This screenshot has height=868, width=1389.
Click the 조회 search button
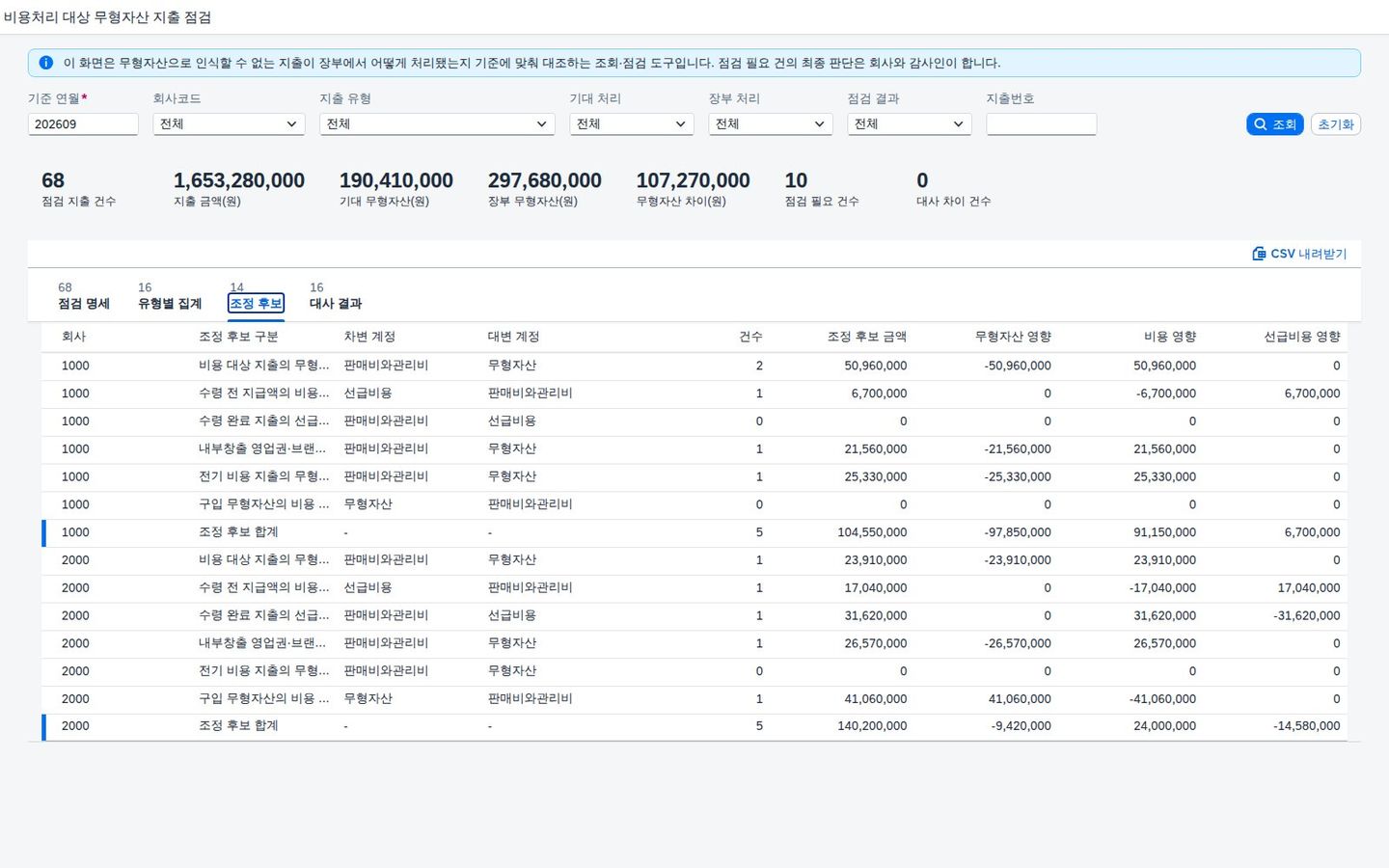pos(1275,124)
